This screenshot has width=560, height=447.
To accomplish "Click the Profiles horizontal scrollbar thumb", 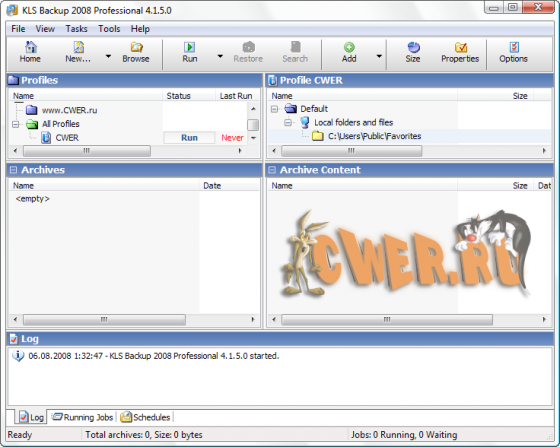I will [x=87, y=151].
